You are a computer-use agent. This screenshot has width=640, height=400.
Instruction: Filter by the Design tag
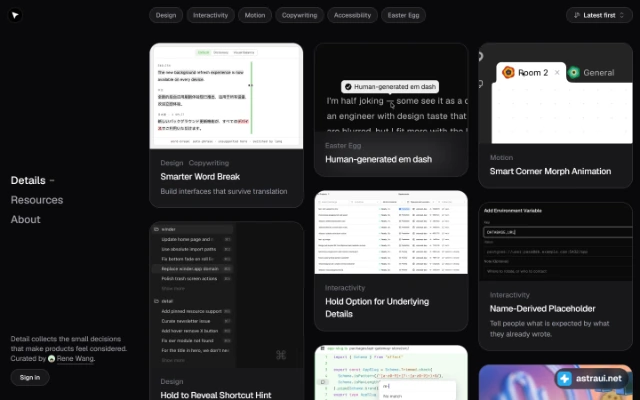click(166, 16)
